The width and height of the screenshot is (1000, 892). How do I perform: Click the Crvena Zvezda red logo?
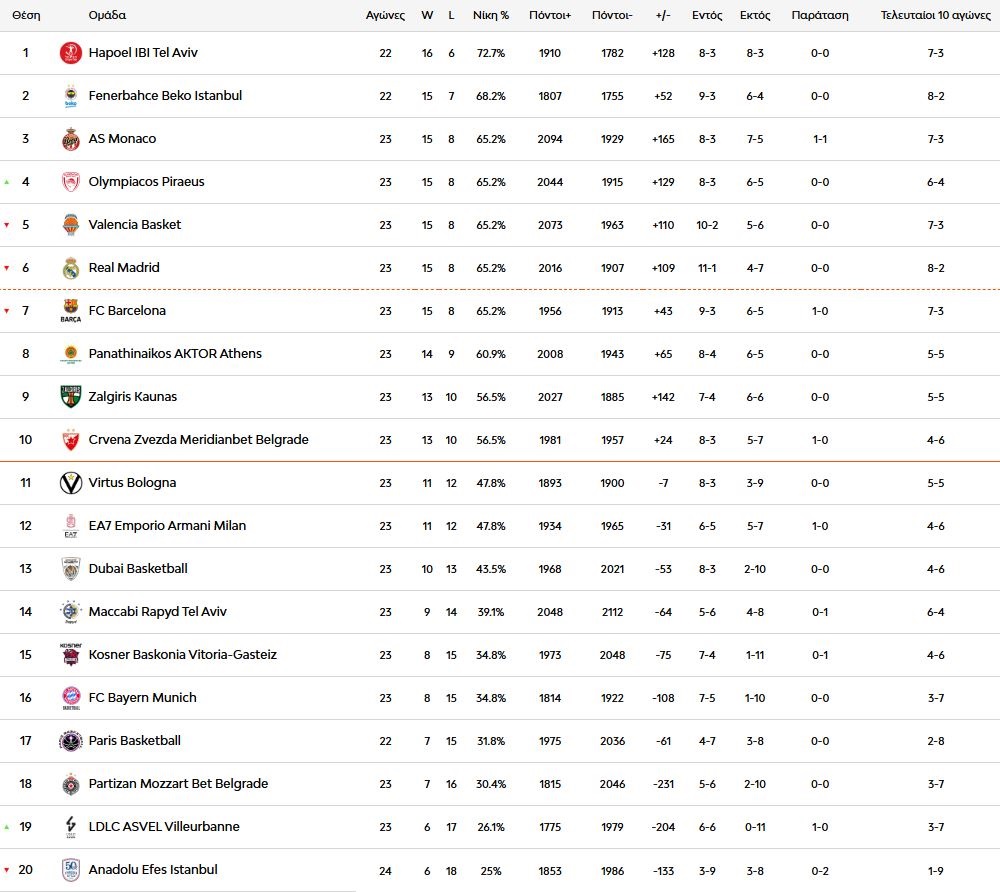[70, 440]
